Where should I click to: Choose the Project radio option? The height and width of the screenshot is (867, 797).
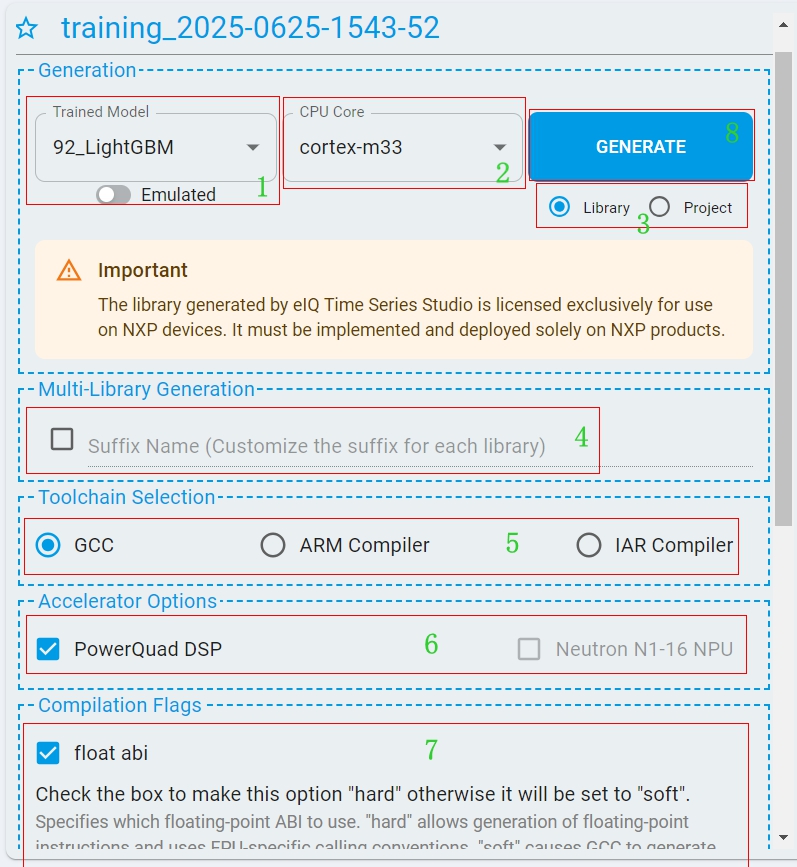(x=660, y=207)
